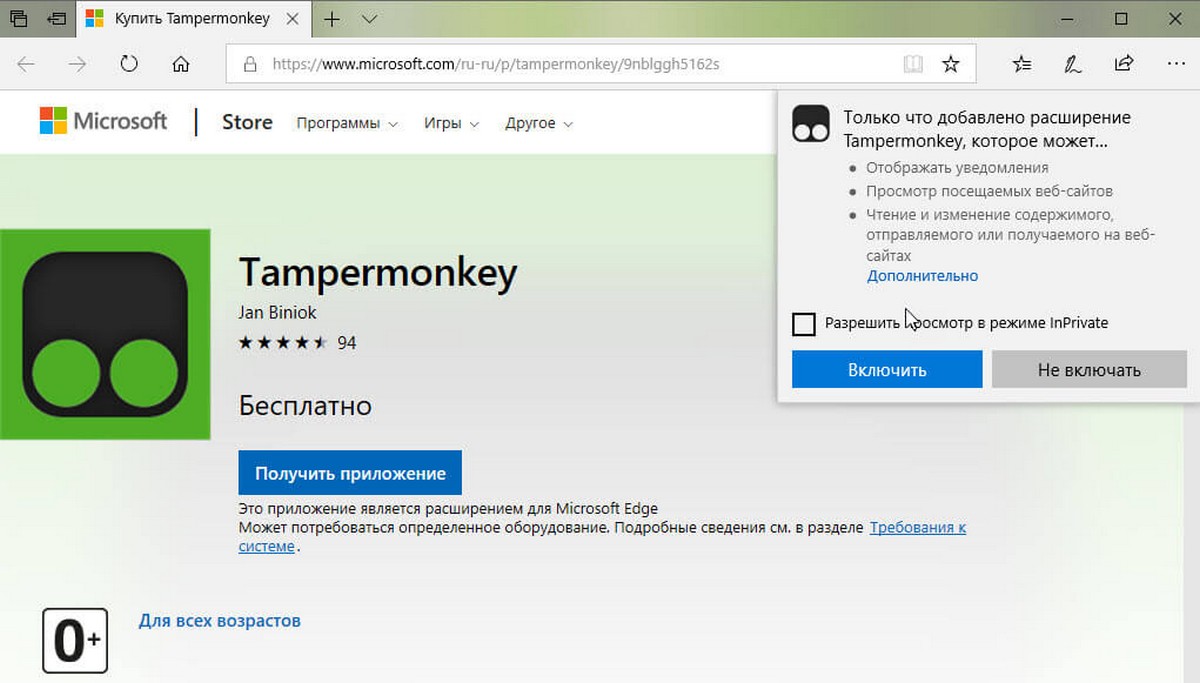This screenshot has width=1200, height=683.
Task: Expand the Другое menu
Action: click(539, 124)
